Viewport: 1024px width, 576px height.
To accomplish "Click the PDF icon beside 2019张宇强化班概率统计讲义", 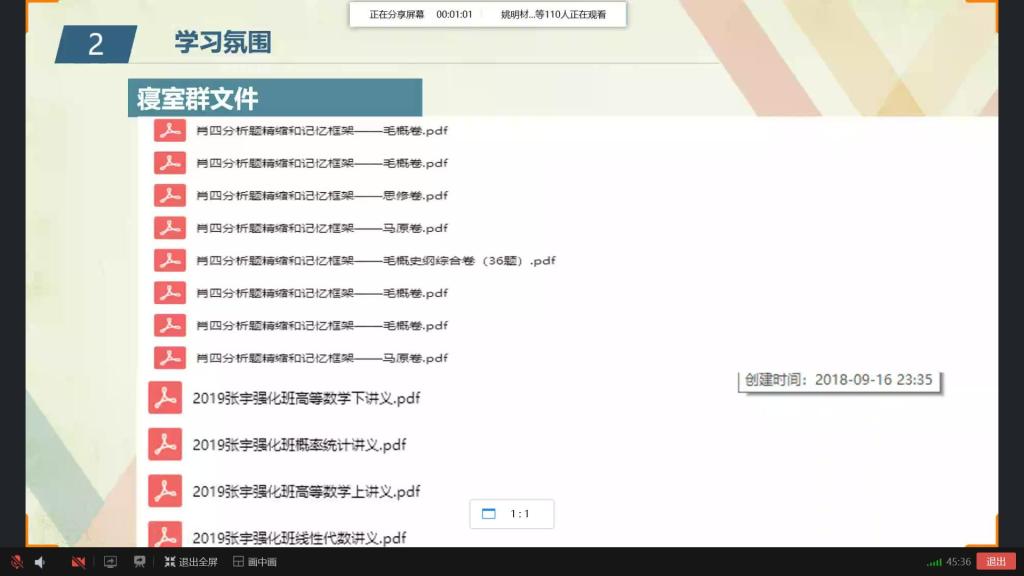I will tap(165, 445).
